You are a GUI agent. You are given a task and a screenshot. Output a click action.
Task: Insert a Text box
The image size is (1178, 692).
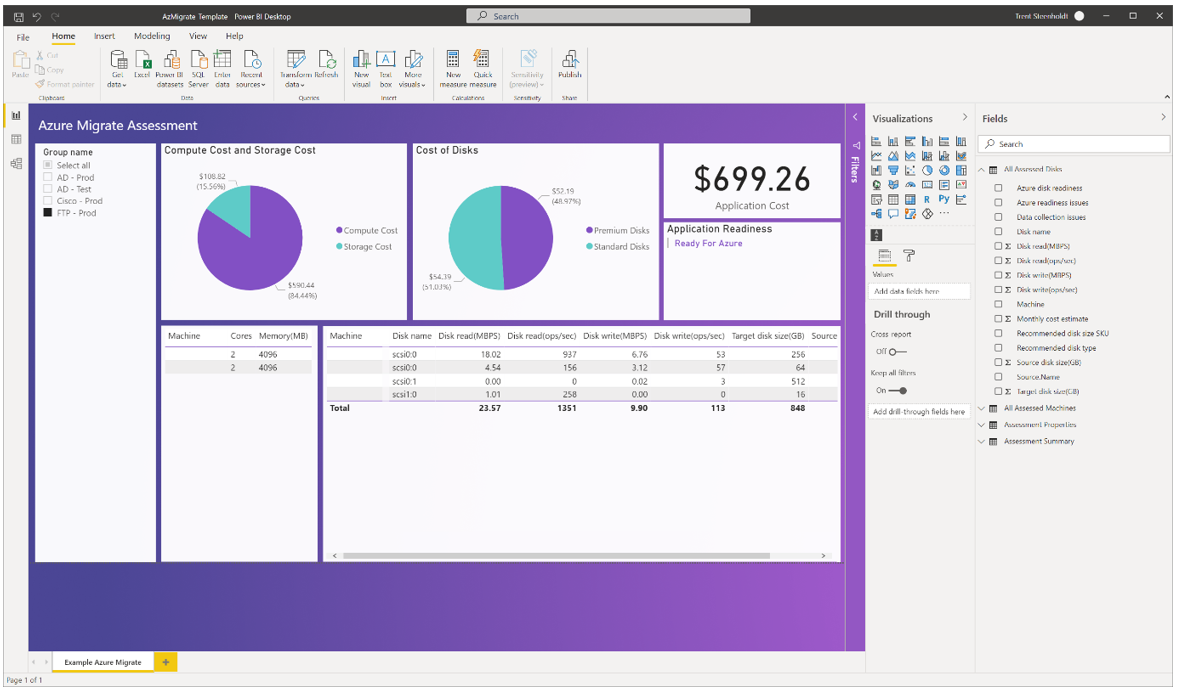[385, 68]
